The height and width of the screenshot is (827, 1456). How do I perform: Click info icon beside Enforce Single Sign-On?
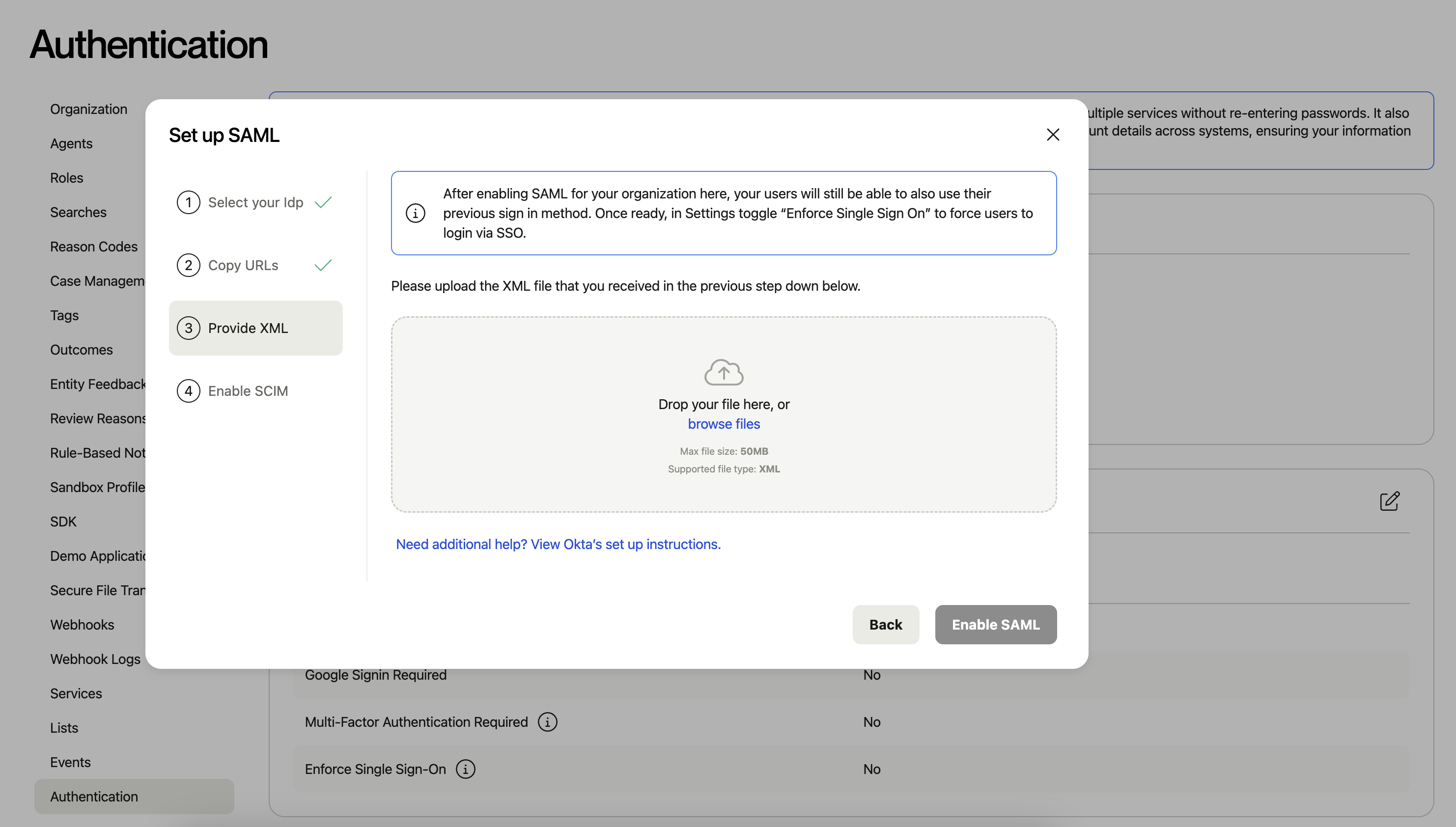point(465,769)
